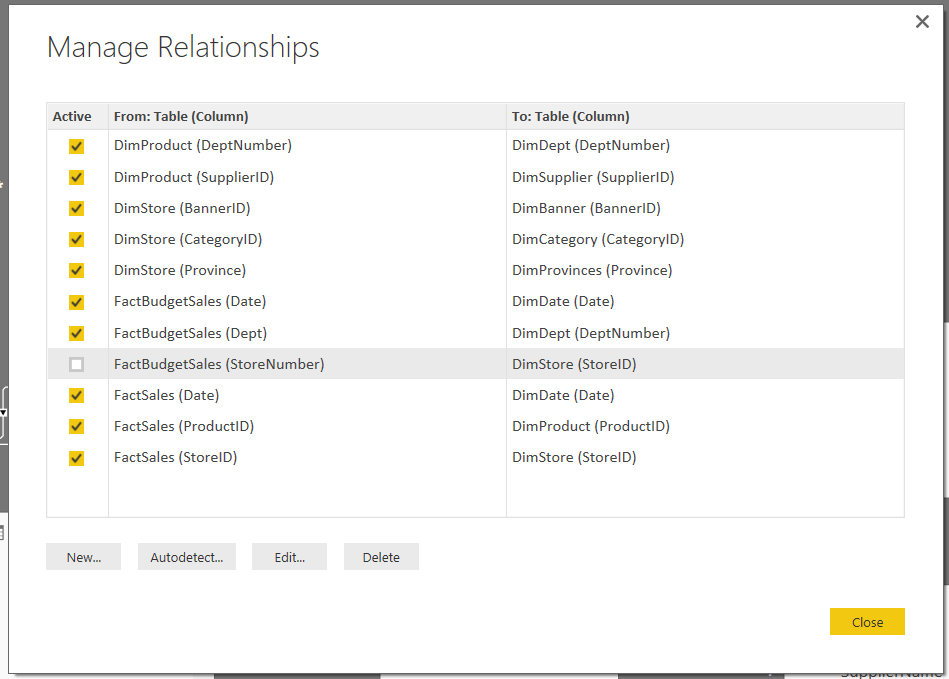Close the Manage Relationships dialog with X
Viewport: 949px width, 679px height.
click(x=922, y=22)
